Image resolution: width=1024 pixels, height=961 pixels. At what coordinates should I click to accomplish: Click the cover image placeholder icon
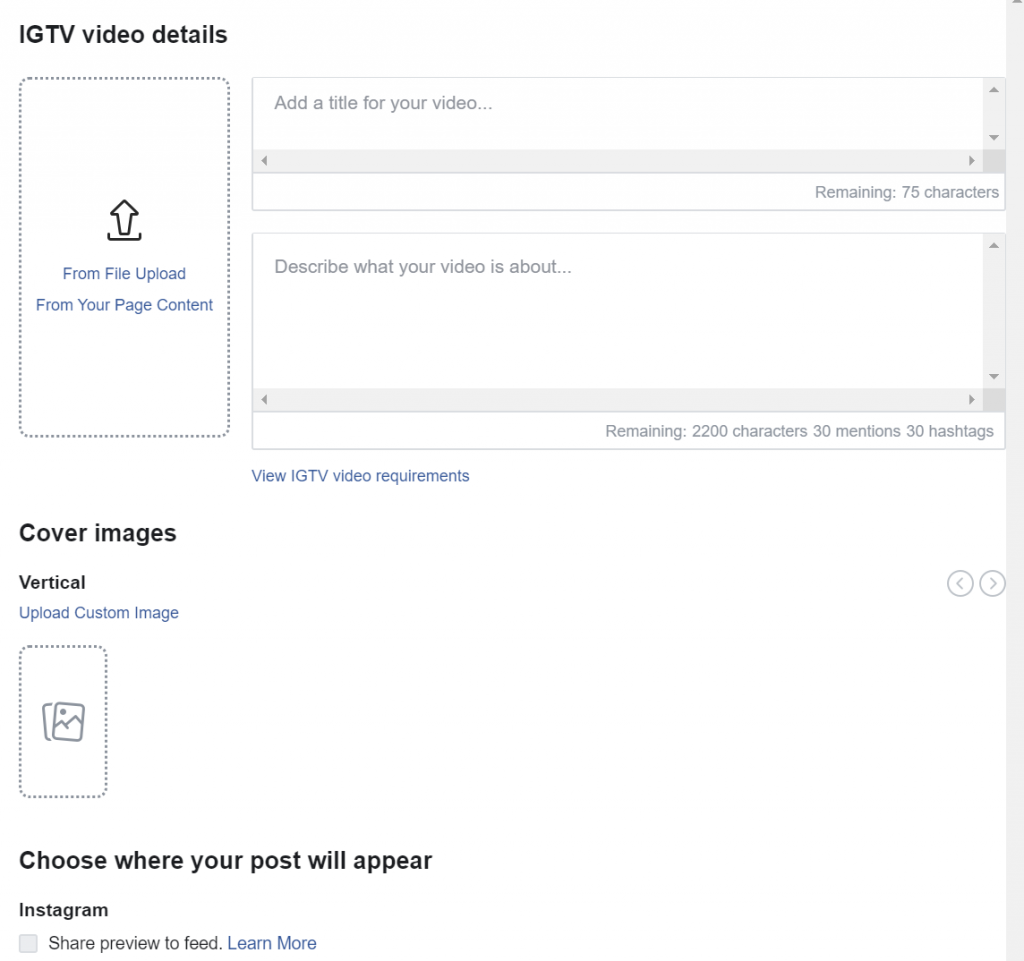click(x=63, y=721)
